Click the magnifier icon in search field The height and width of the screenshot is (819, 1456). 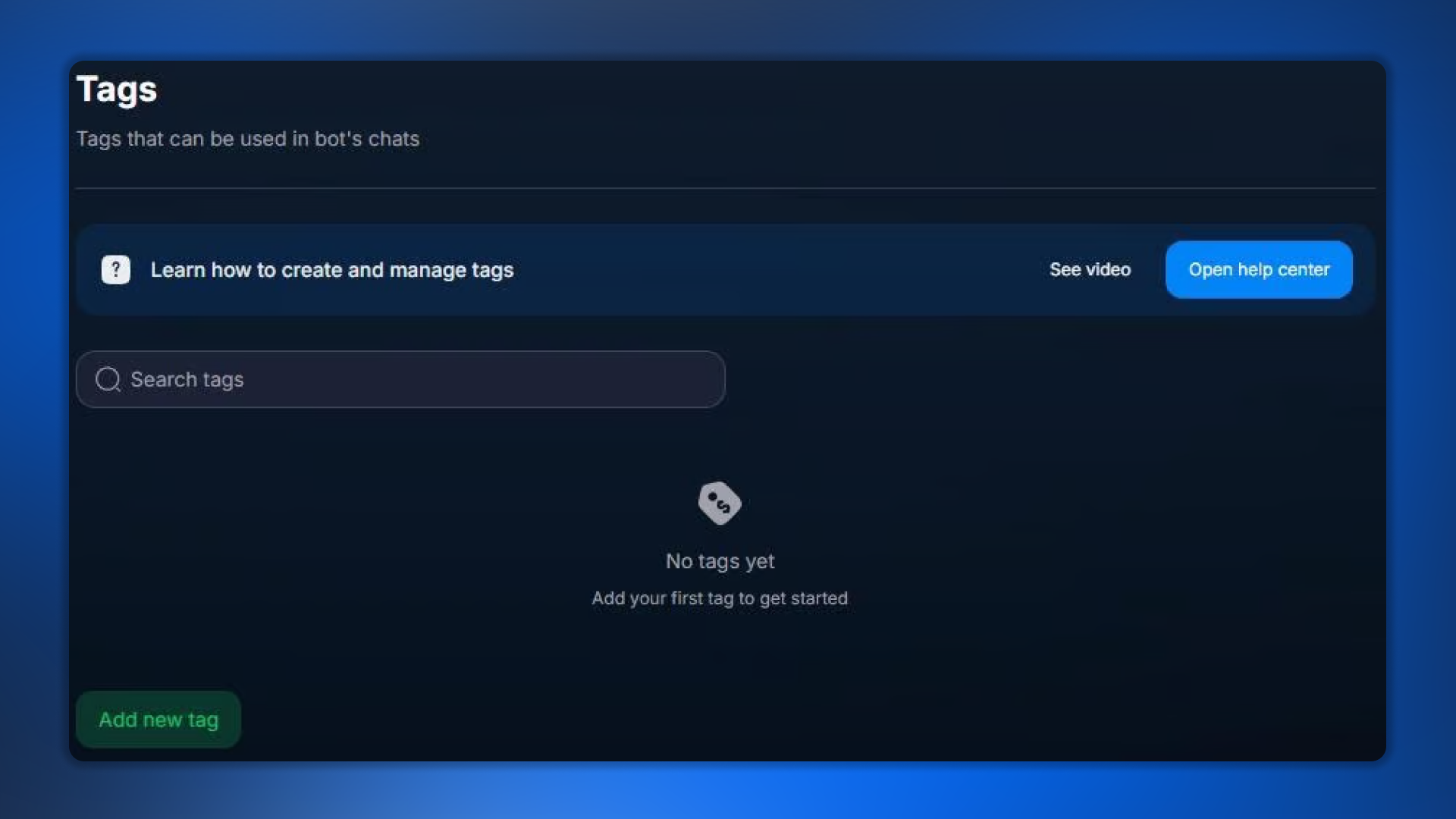(x=108, y=379)
